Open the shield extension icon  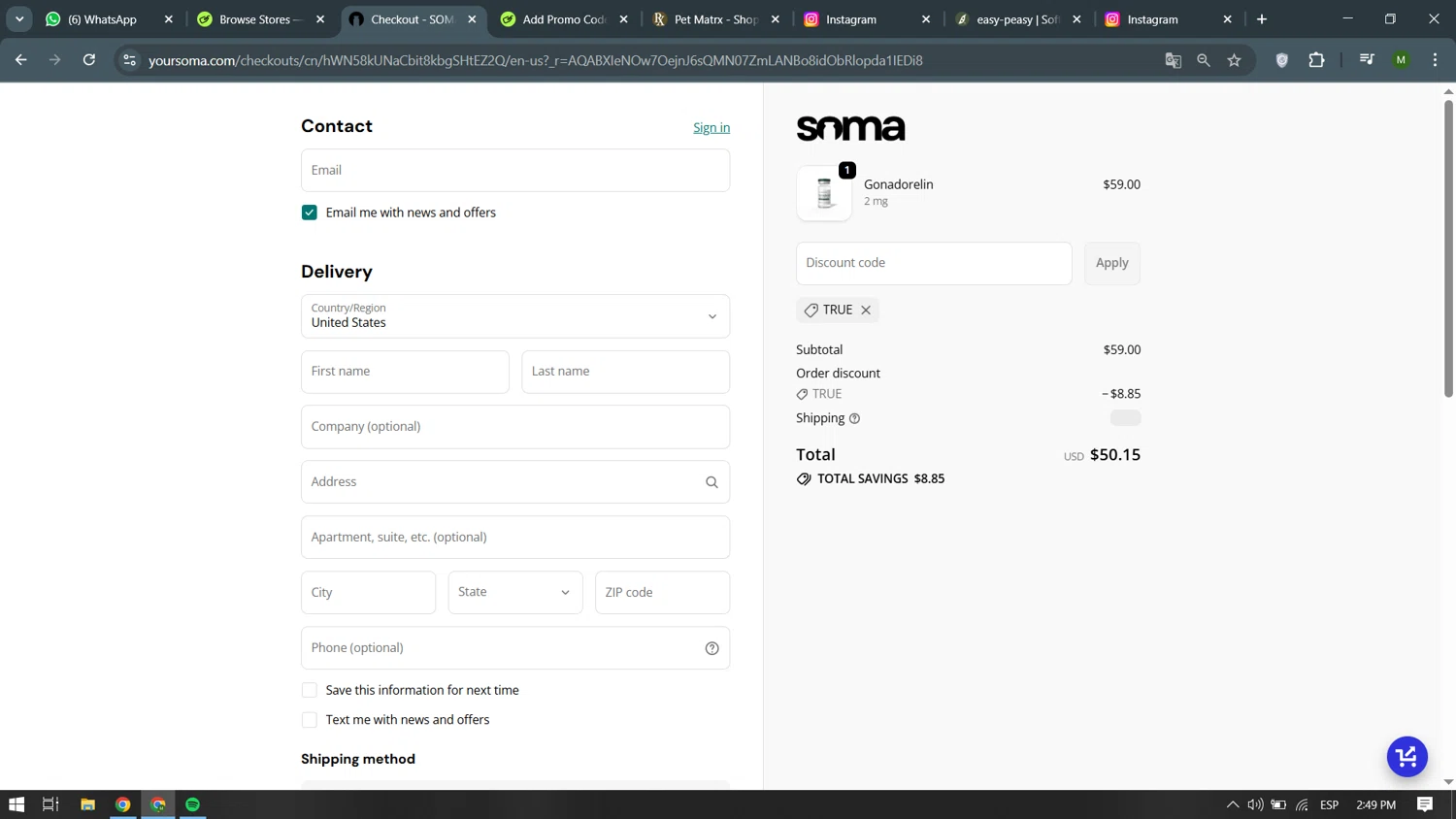[x=1281, y=60]
